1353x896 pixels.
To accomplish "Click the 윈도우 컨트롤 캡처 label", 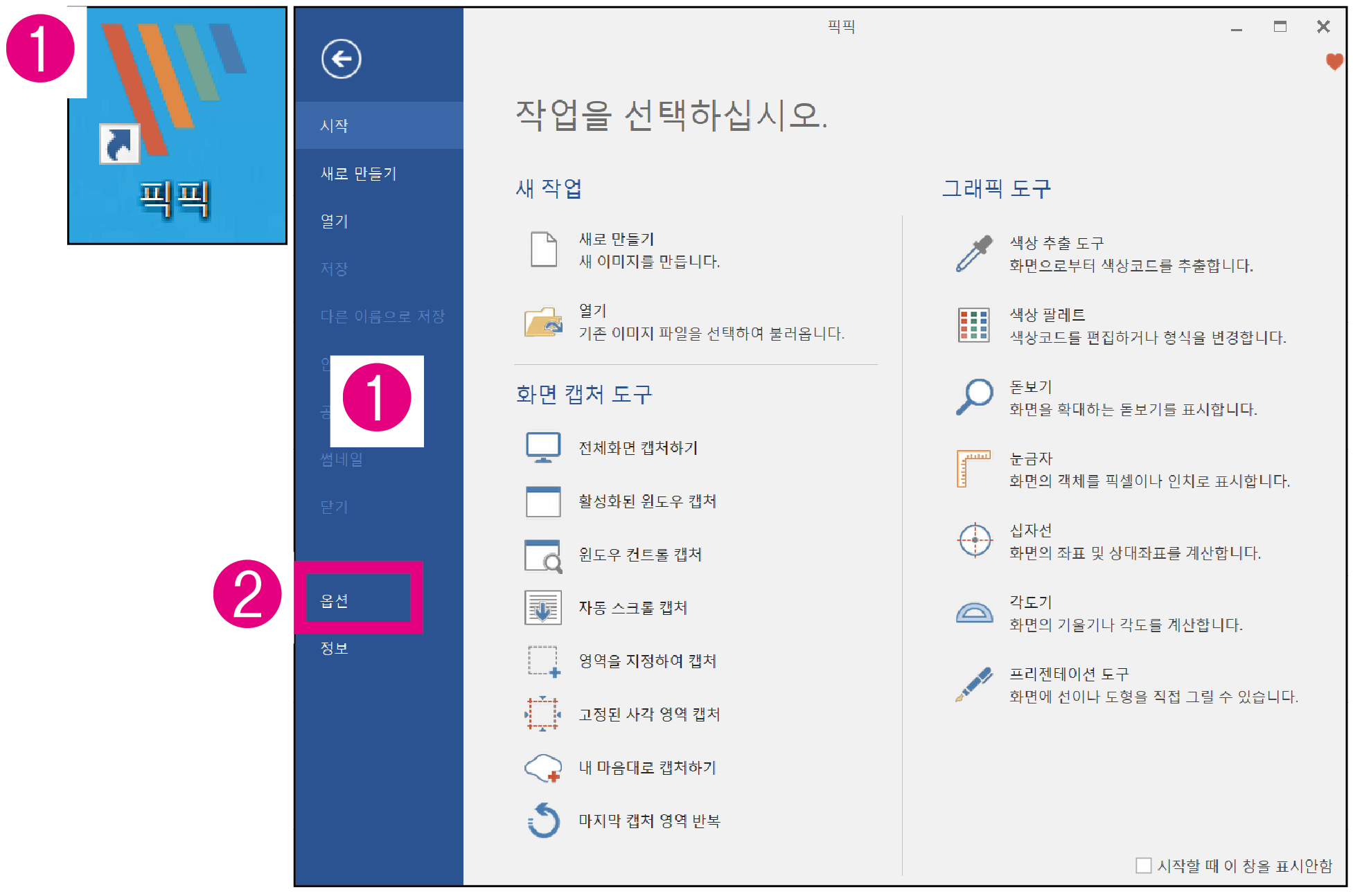I will pyautogui.click(x=640, y=555).
